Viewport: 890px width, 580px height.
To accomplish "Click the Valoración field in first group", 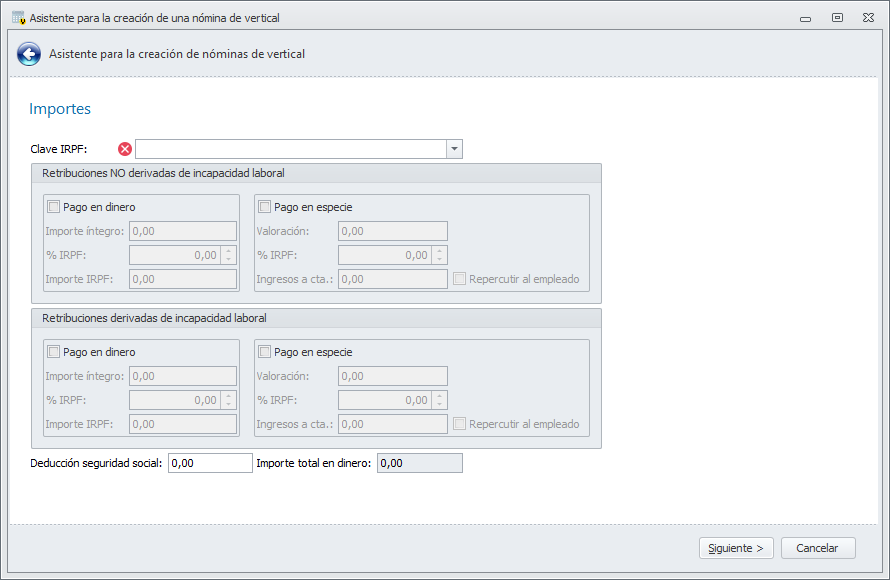I will coord(393,231).
